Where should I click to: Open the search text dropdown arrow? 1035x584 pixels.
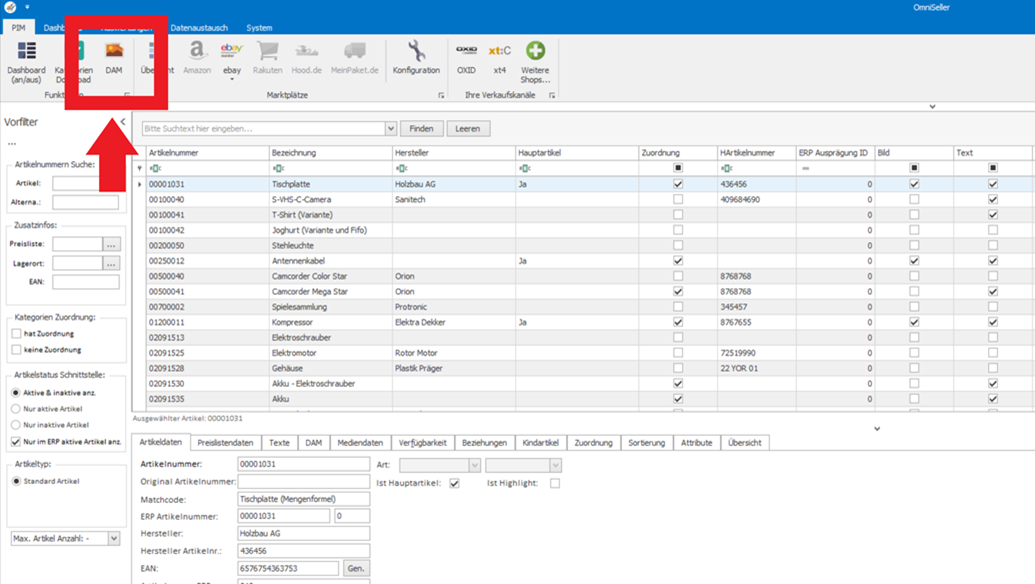point(390,129)
